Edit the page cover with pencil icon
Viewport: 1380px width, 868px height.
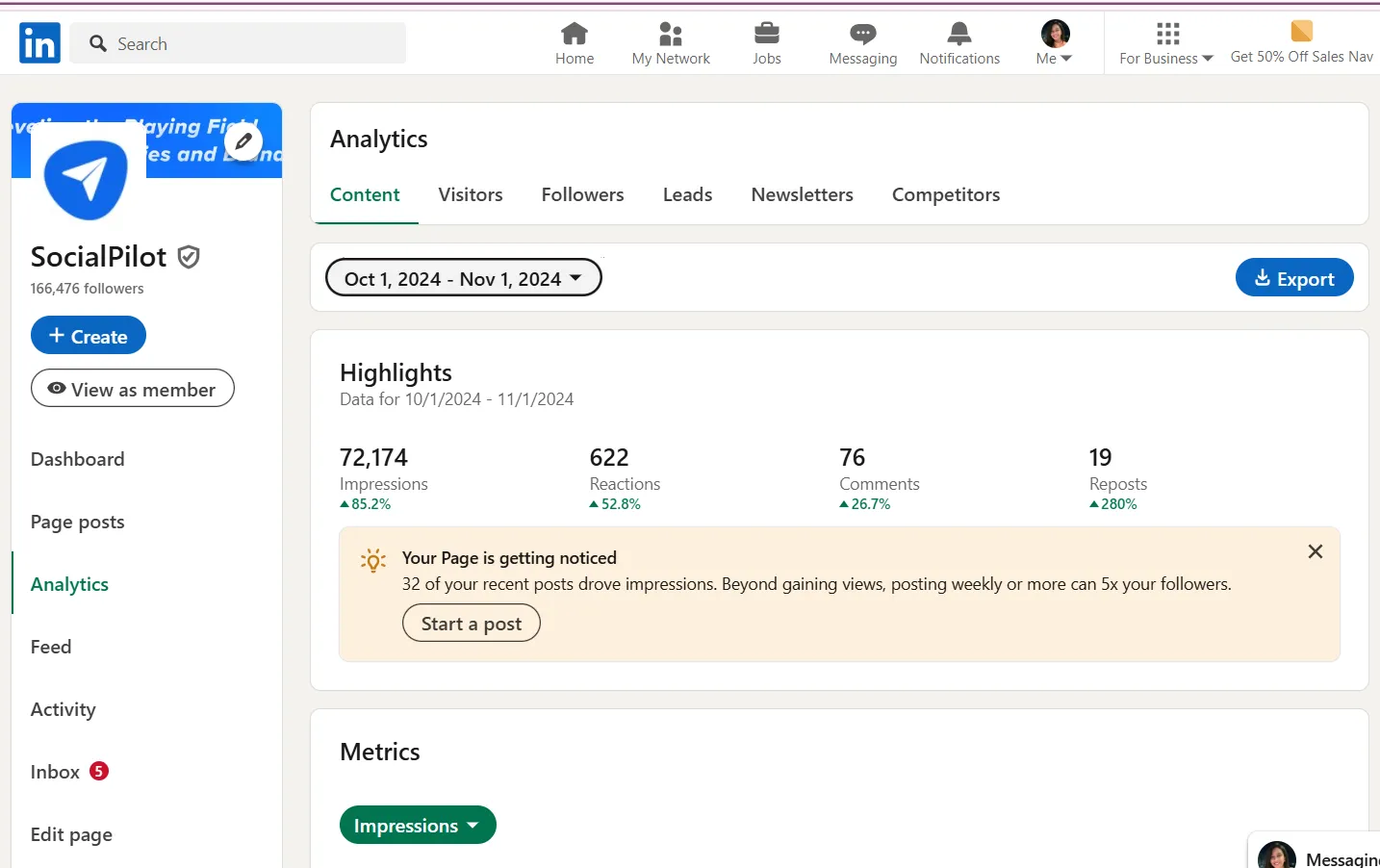coord(243,141)
